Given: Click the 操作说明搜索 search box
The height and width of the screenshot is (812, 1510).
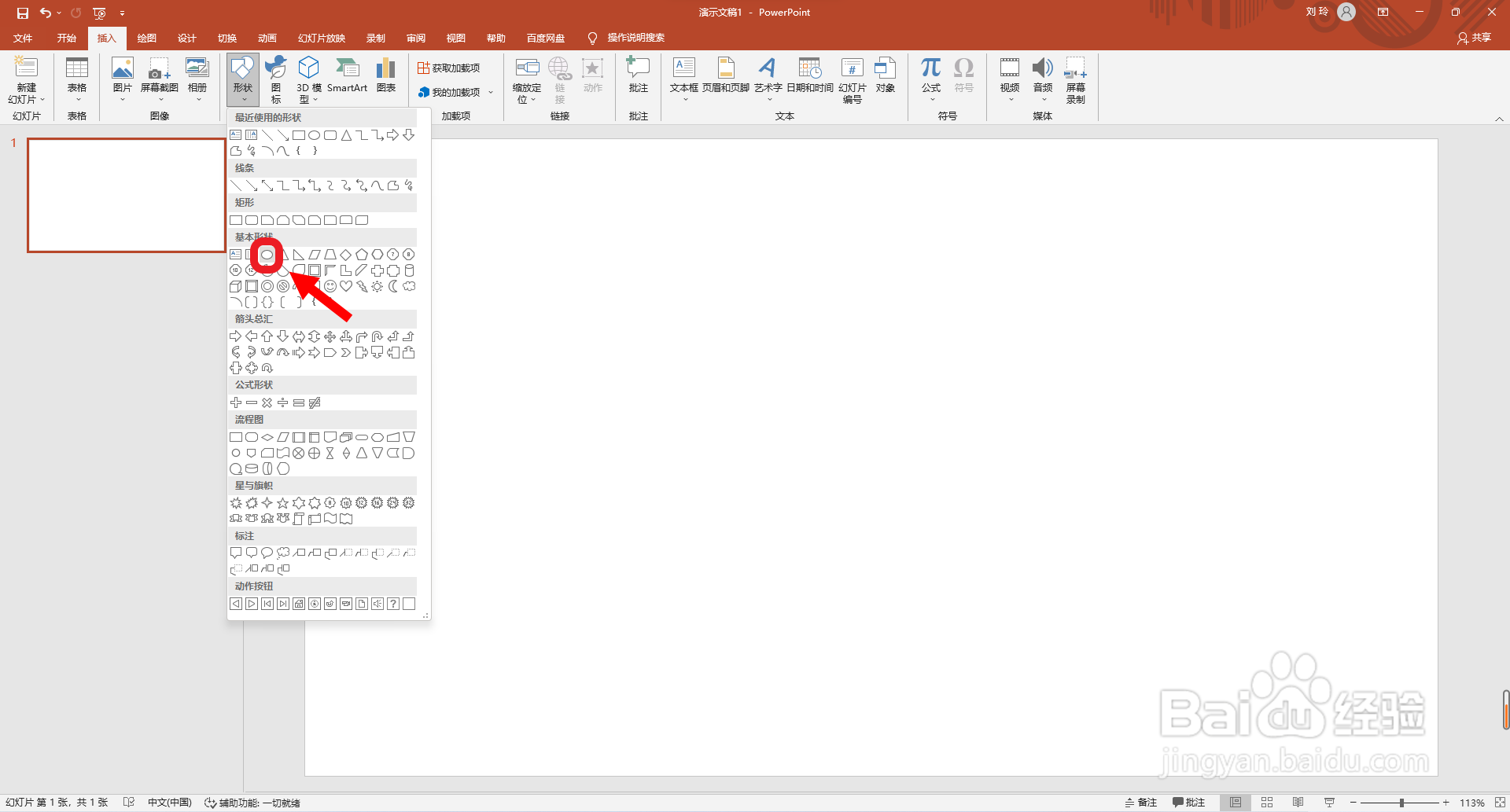Looking at the screenshot, I should pyautogui.click(x=635, y=38).
